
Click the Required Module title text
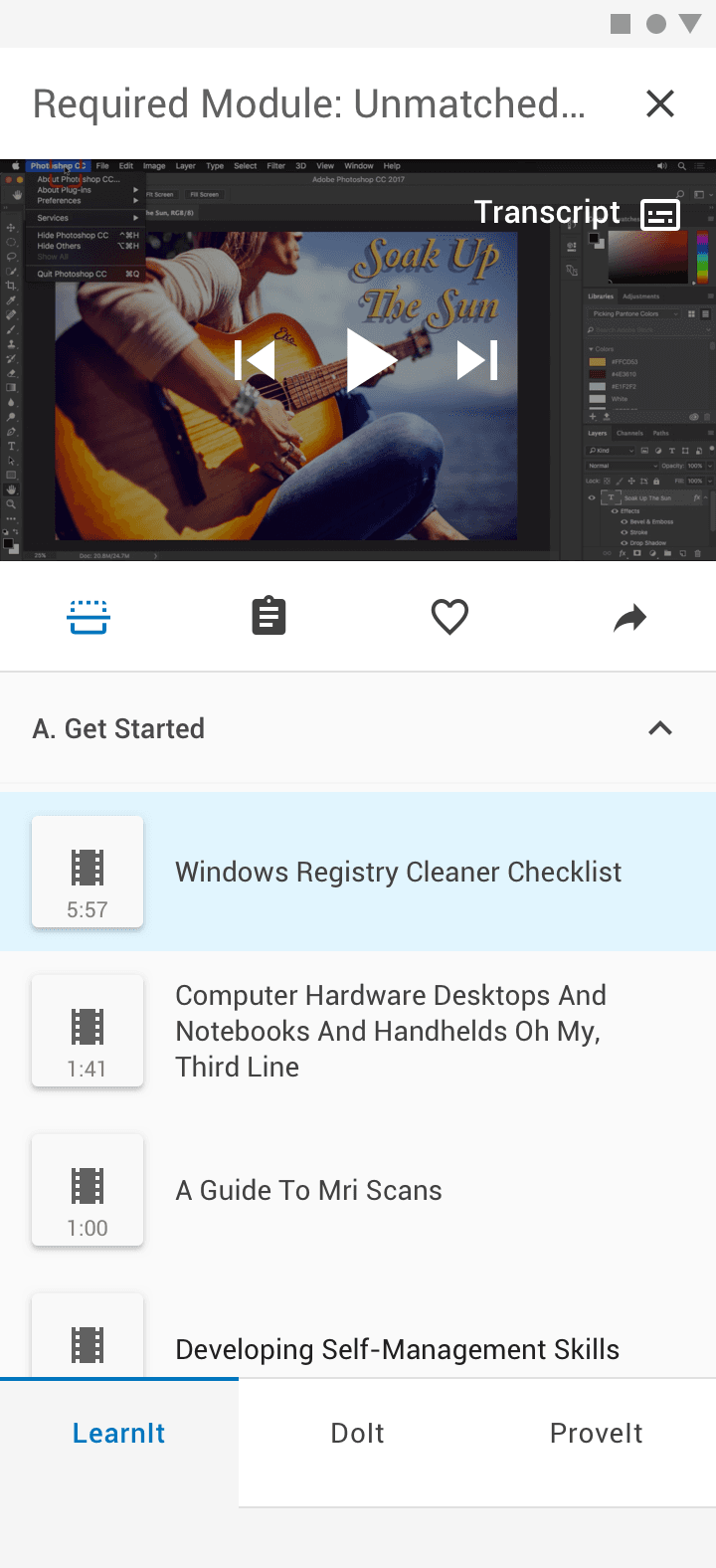point(309,103)
